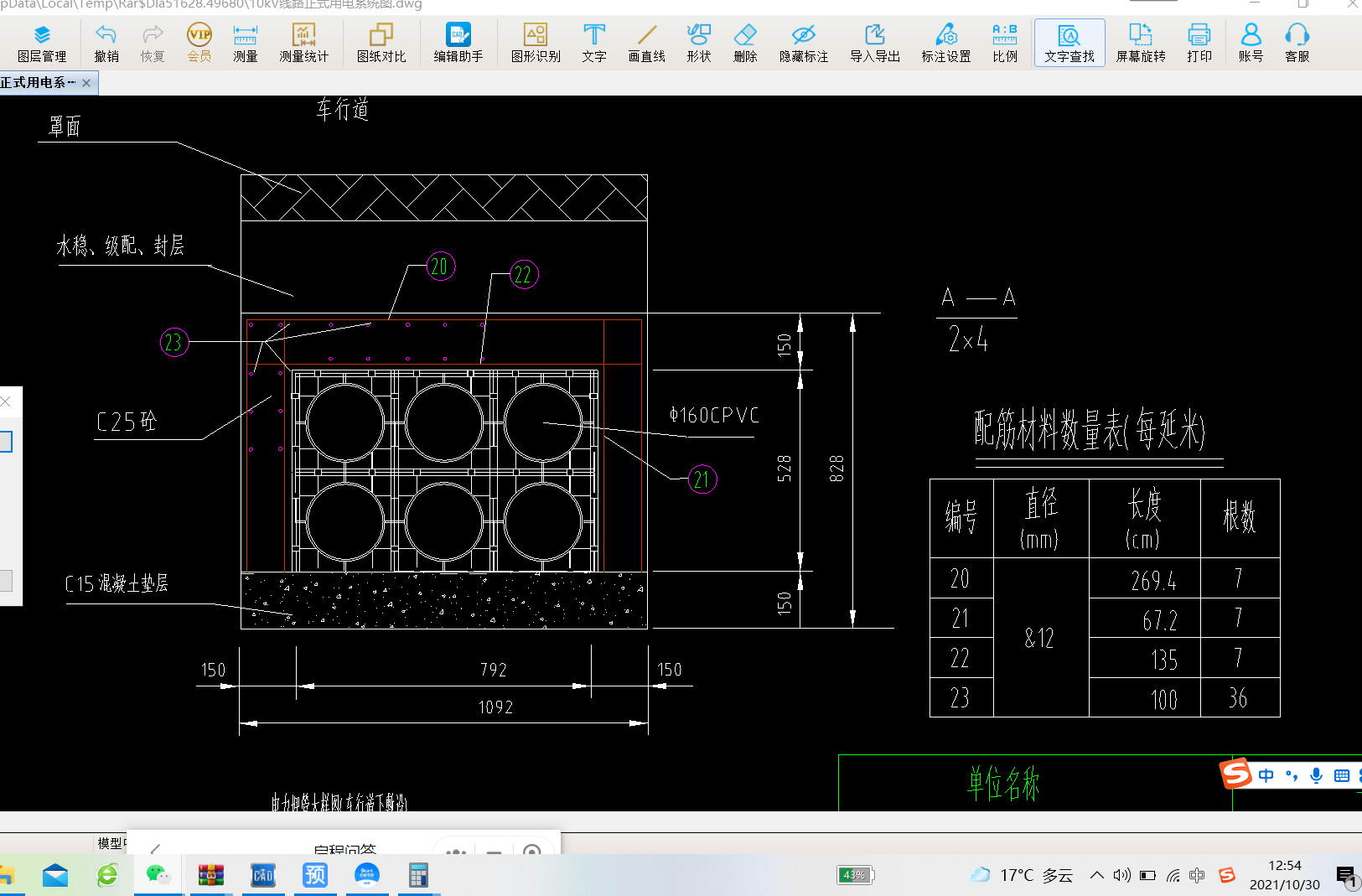
Task: Undo with the 撤销 icon
Action: pos(106,43)
